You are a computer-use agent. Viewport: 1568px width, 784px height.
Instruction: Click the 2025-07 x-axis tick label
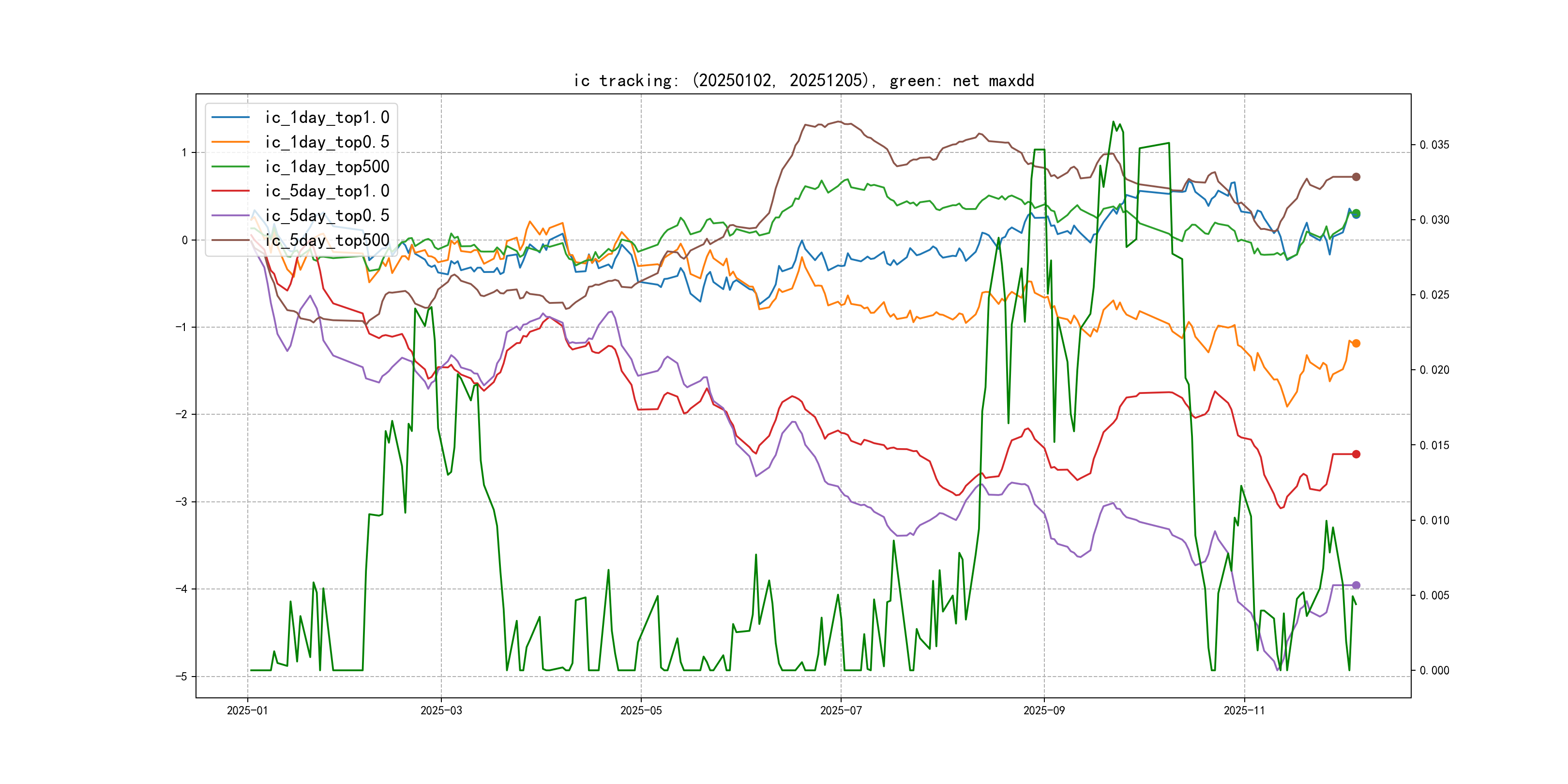coord(841,710)
